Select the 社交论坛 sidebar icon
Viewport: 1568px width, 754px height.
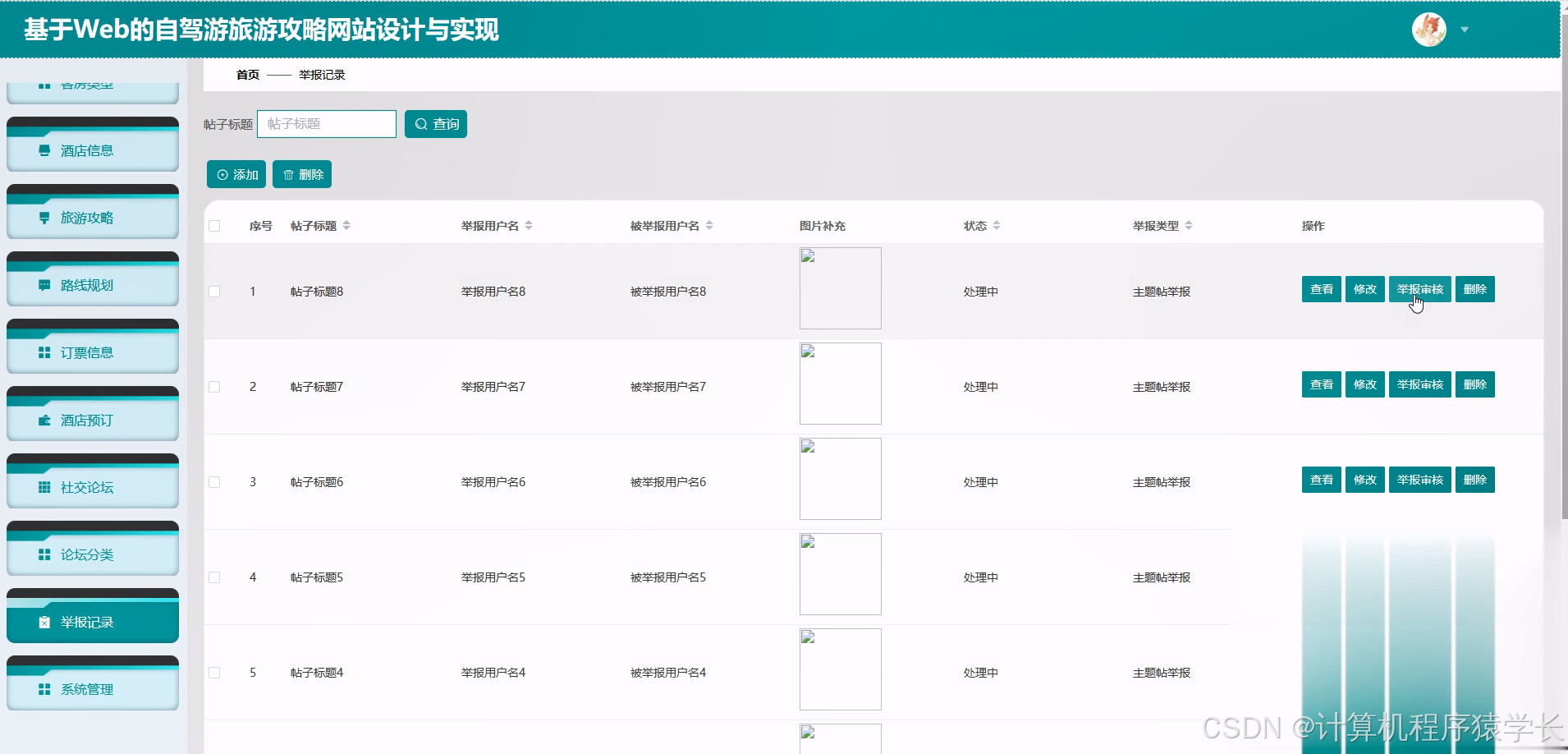[44, 487]
